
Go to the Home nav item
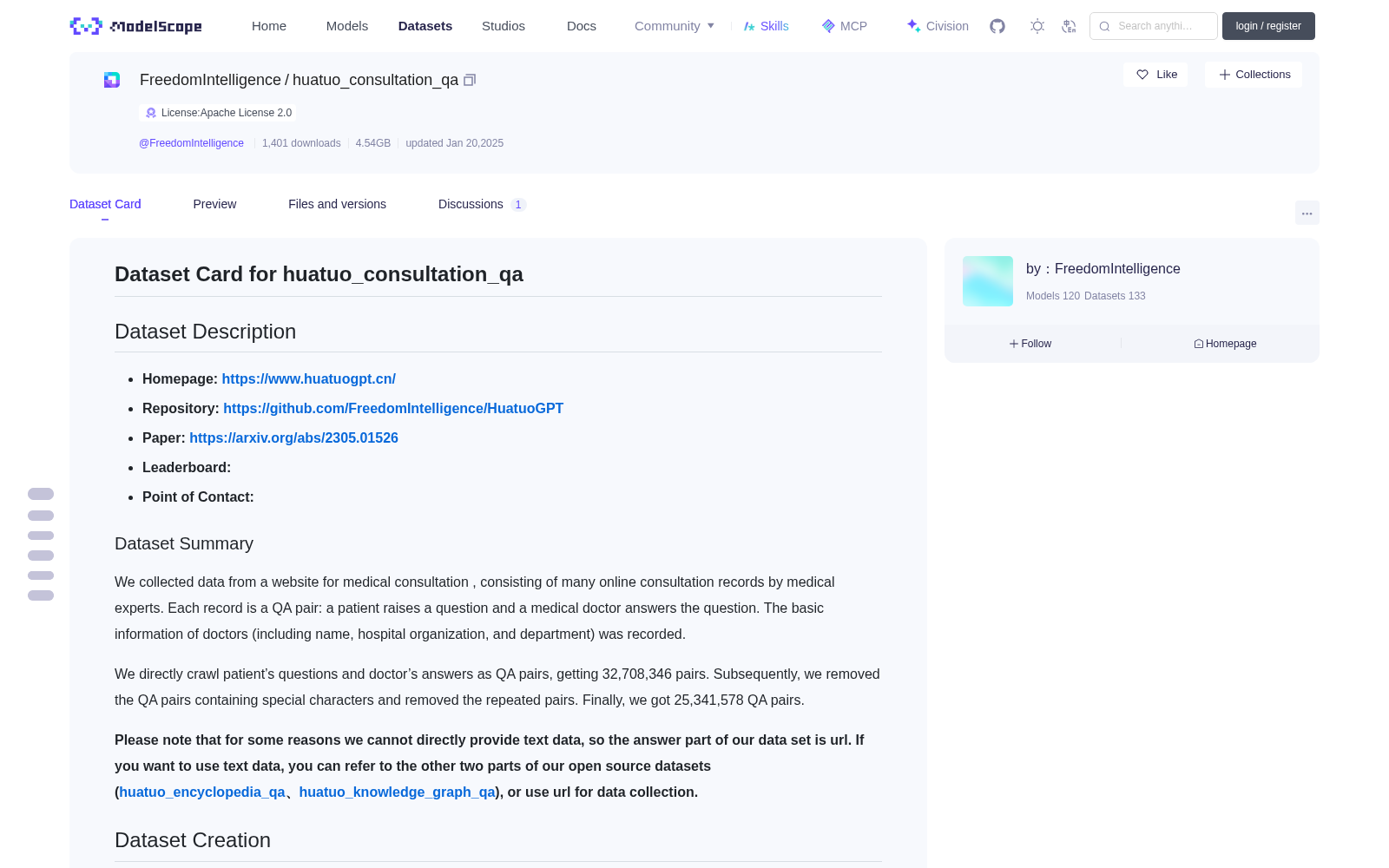(x=269, y=26)
